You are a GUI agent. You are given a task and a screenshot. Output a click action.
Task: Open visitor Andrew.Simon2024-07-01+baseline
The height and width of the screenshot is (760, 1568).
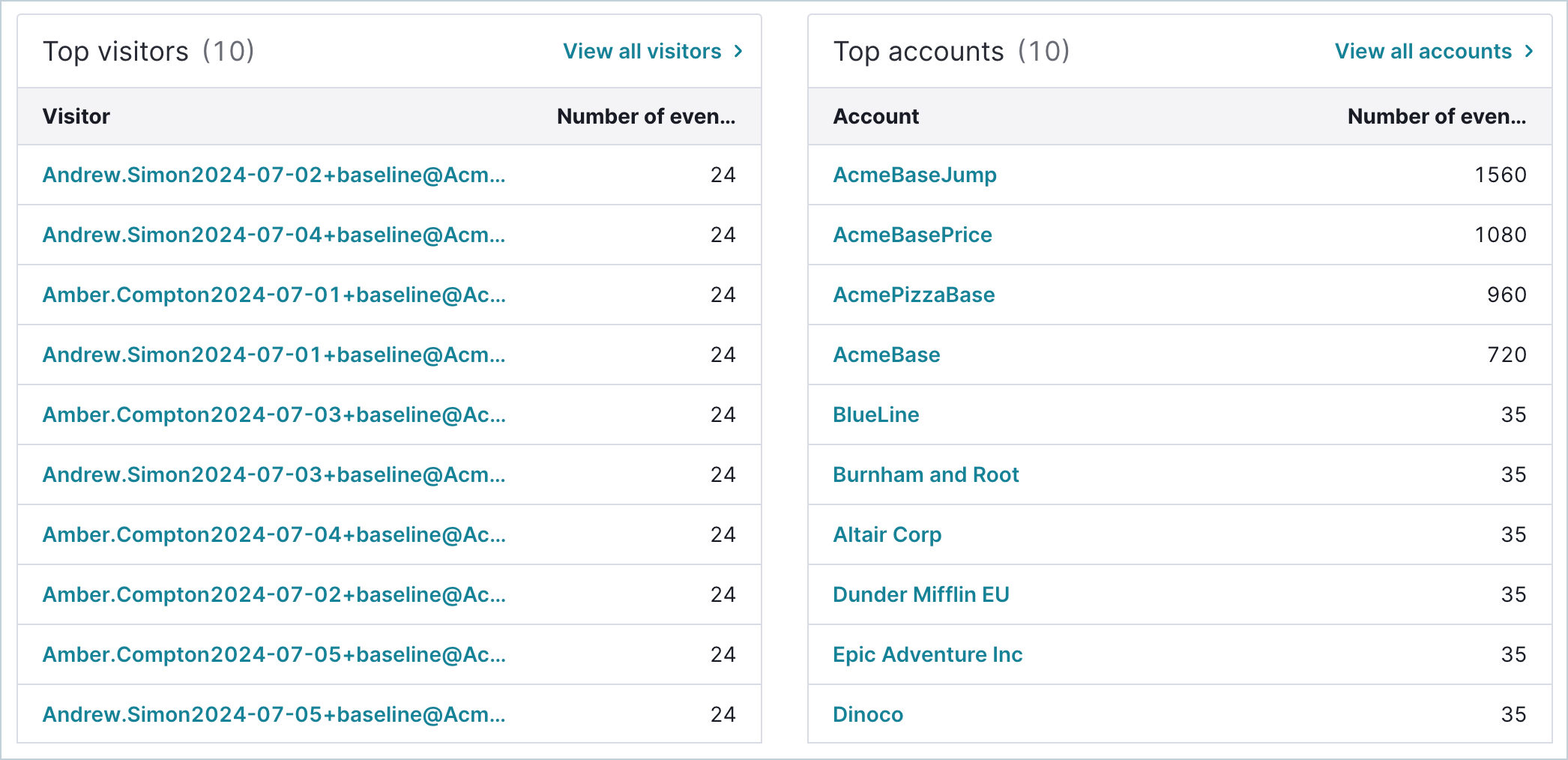coord(274,355)
